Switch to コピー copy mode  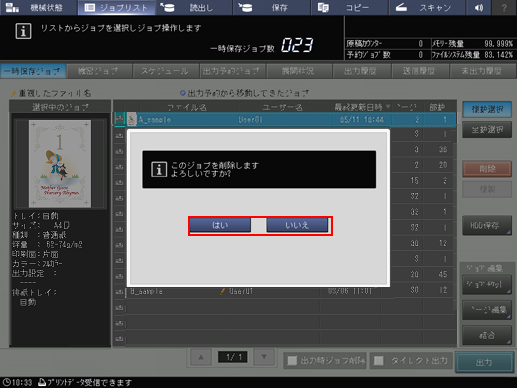(349, 7)
